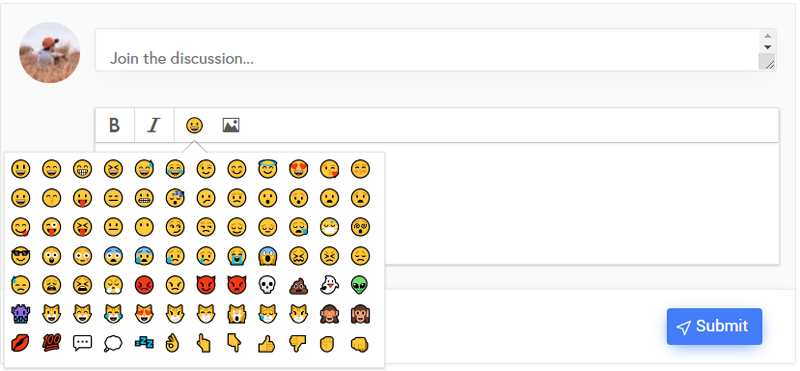The width and height of the screenshot is (800, 371).
Task: Insert the red 100 points emoji
Action: (52, 343)
